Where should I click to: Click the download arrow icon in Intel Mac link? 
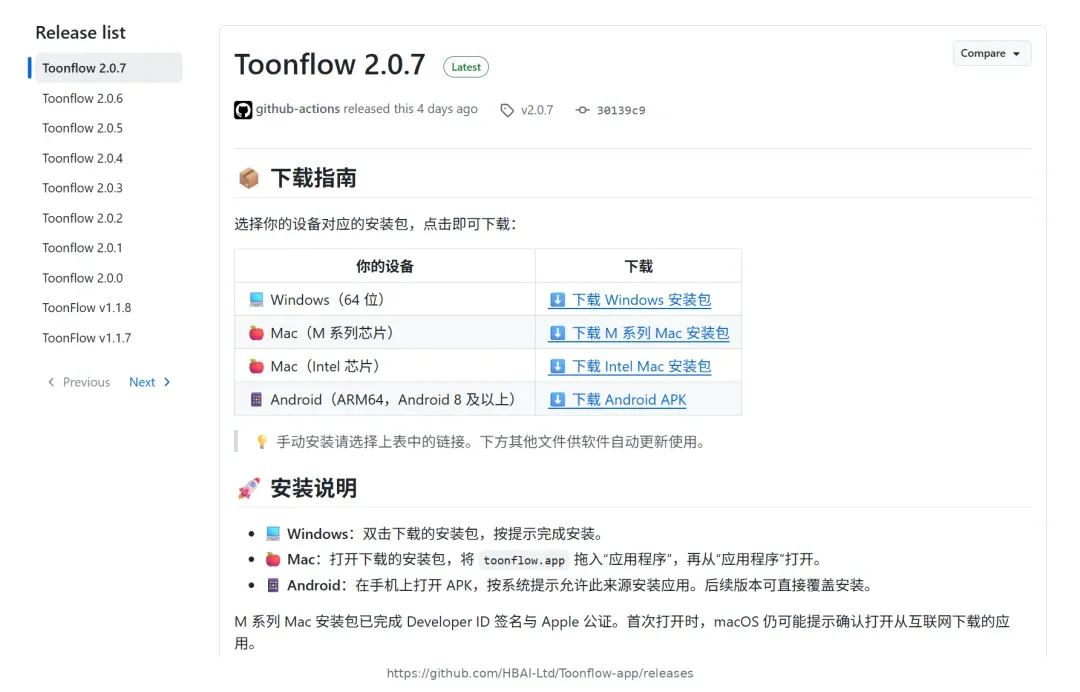pyautogui.click(x=557, y=366)
